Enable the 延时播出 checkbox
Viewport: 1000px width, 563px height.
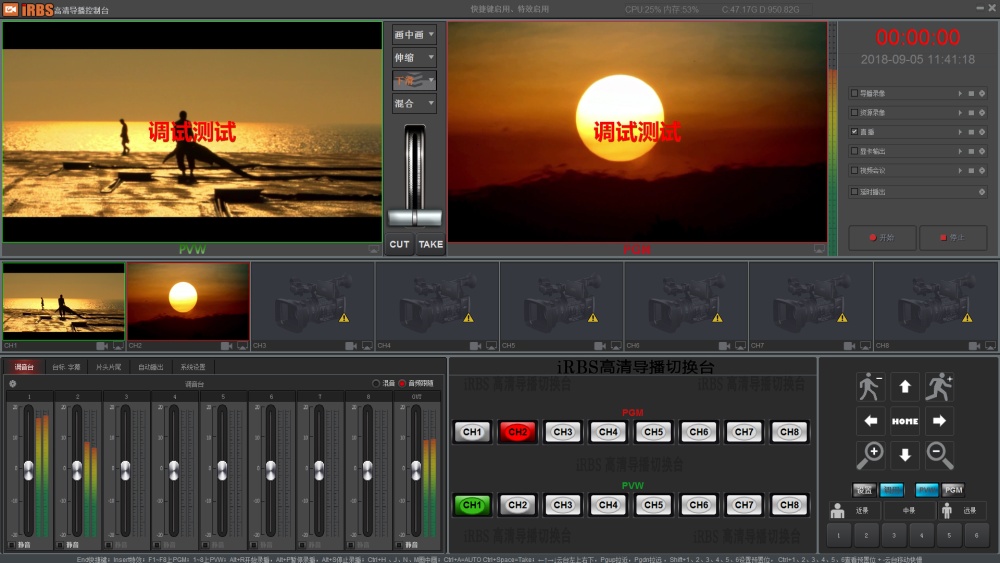point(855,192)
